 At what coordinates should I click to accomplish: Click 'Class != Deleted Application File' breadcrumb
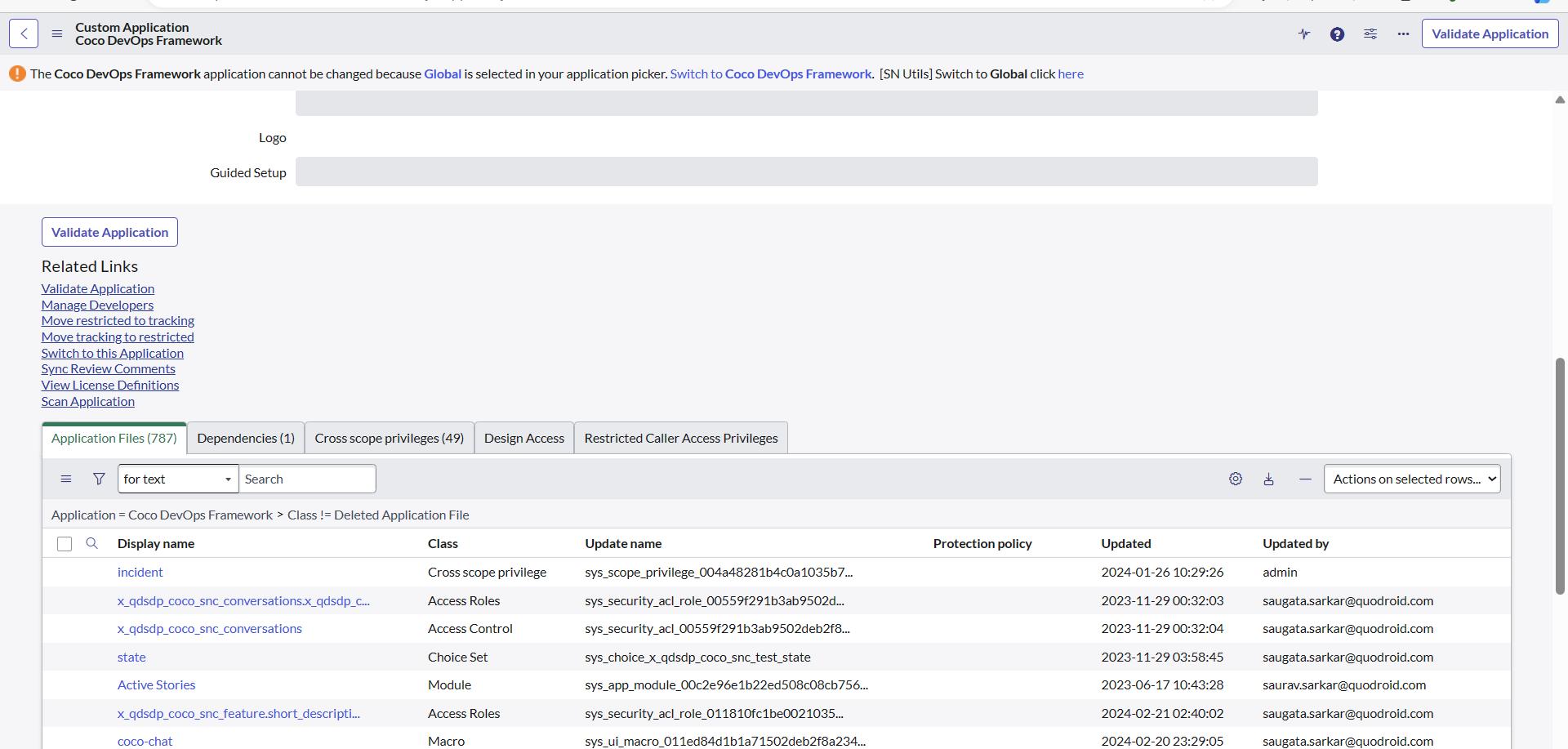coord(378,515)
